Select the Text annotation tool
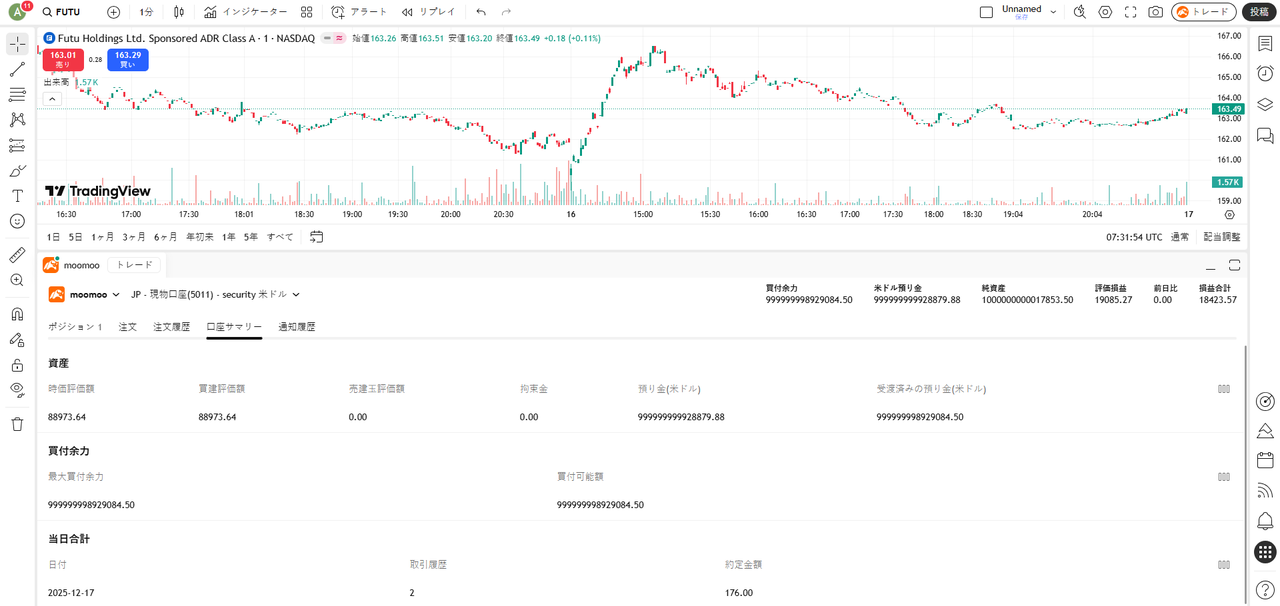The width and height of the screenshot is (1280, 606). [17, 196]
